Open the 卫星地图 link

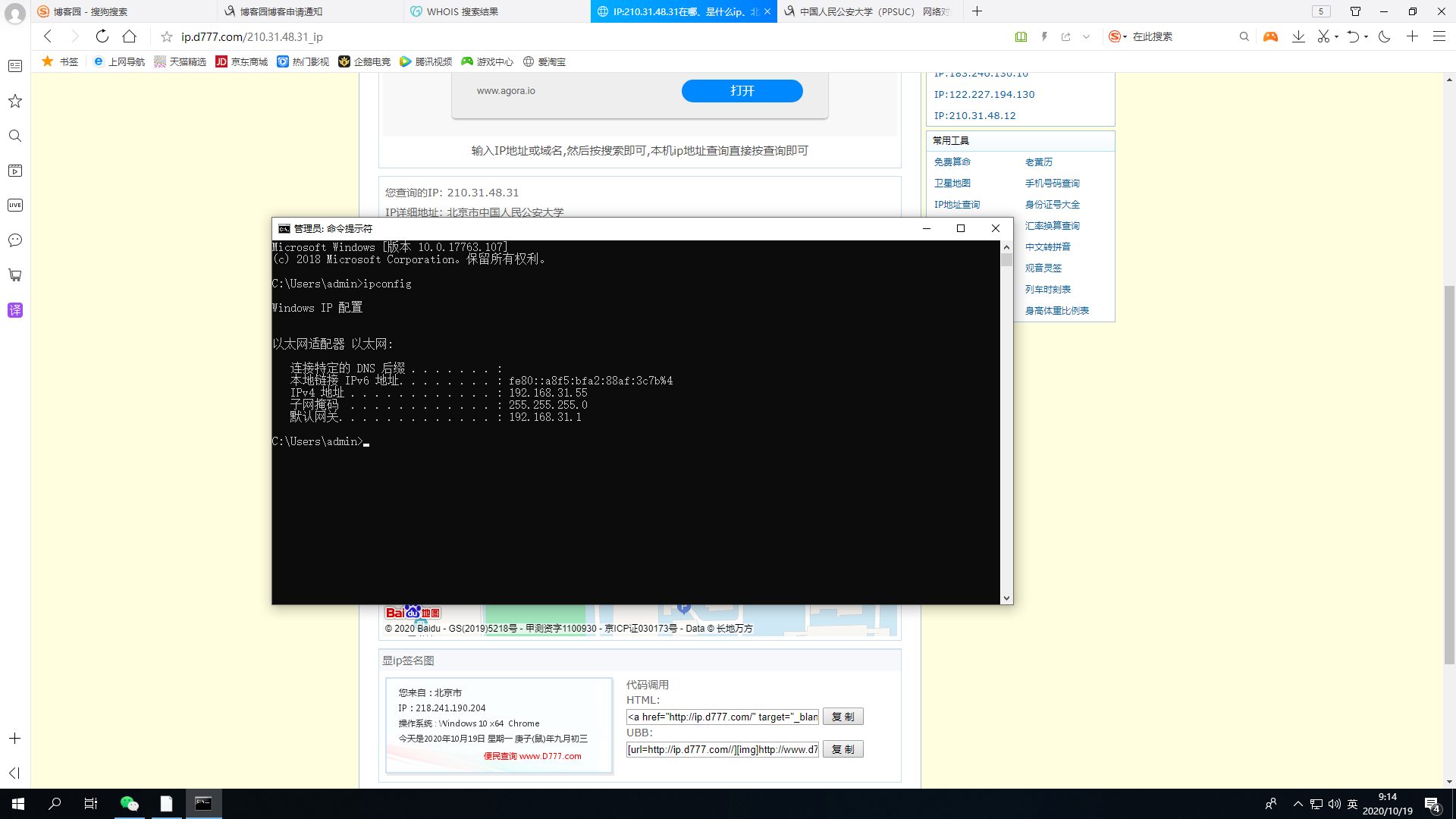(x=952, y=184)
